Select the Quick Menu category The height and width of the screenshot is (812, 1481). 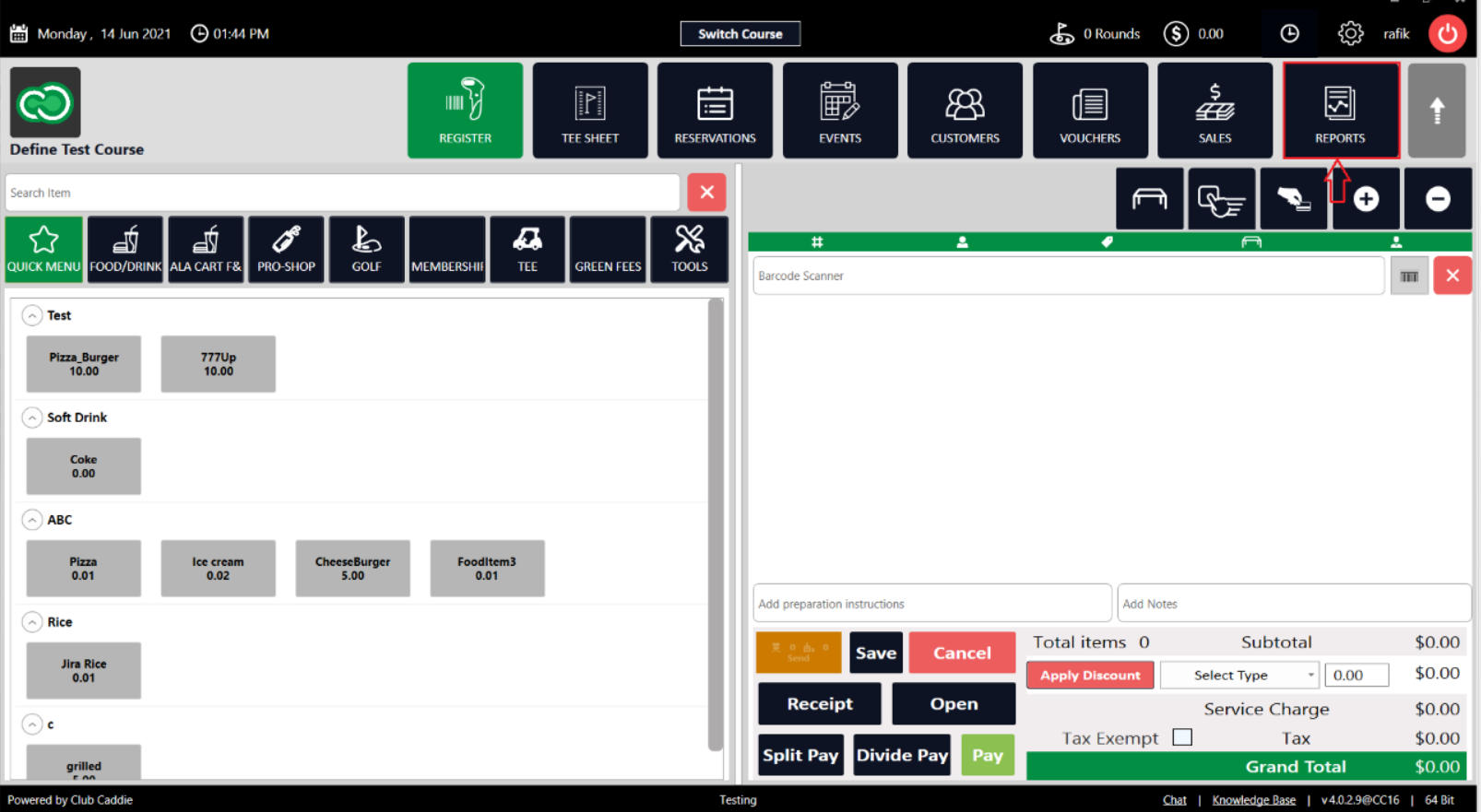pyautogui.click(x=43, y=250)
